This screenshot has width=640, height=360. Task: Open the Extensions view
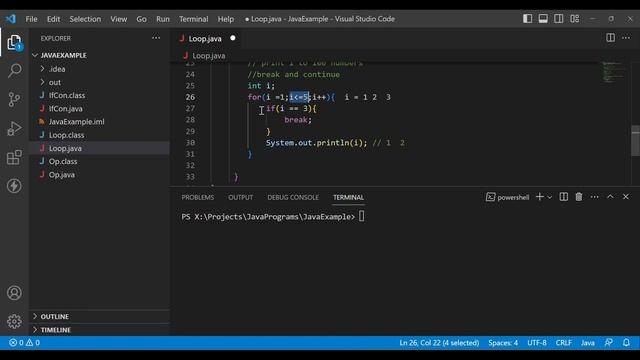click(14, 157)
